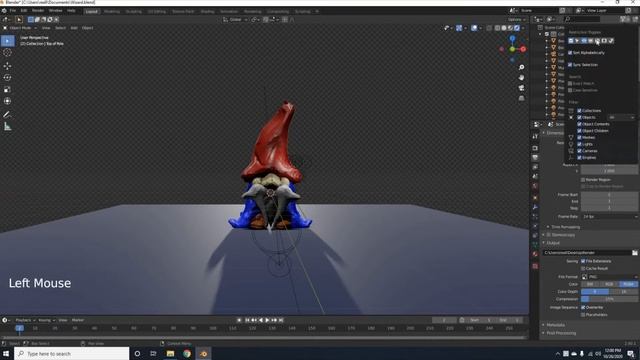Select the Cursor tool
The height and width of the screenshot is (360, 640).
(7, 53)
